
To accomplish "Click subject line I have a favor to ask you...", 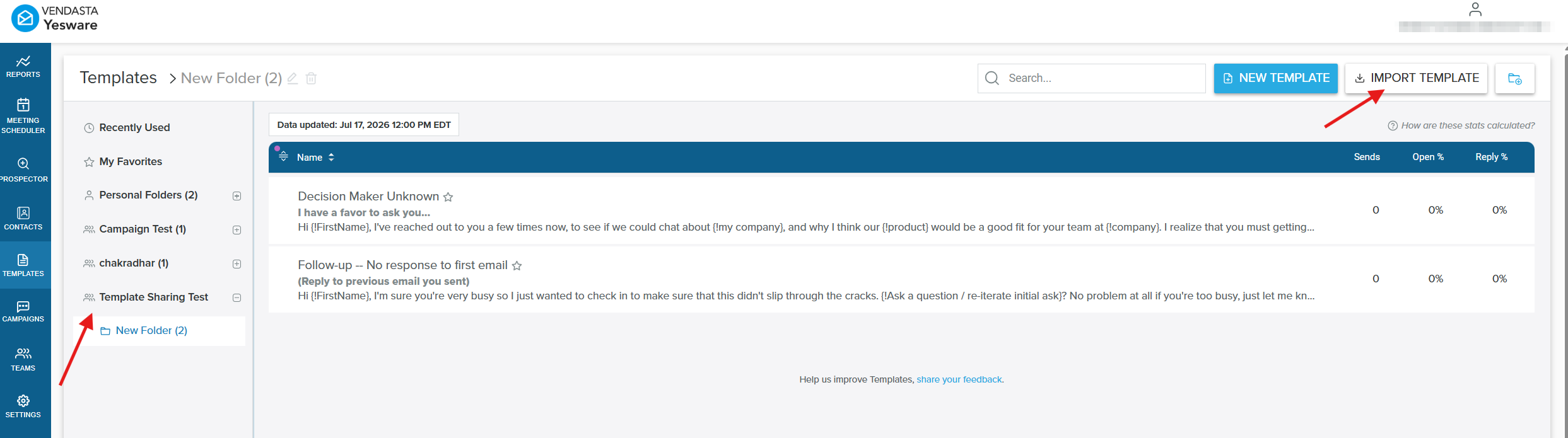I will (364, 212).
